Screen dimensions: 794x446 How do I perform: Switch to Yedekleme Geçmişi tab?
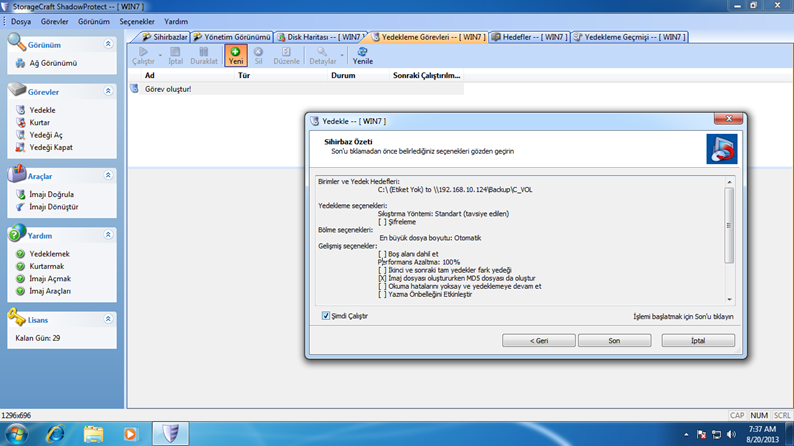click(x=630, y=37)
